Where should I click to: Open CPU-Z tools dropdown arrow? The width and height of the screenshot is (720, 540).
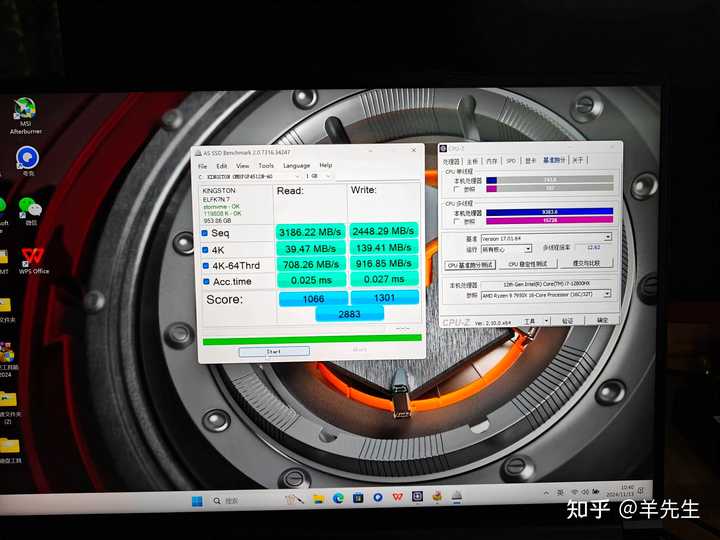point(546,321)
